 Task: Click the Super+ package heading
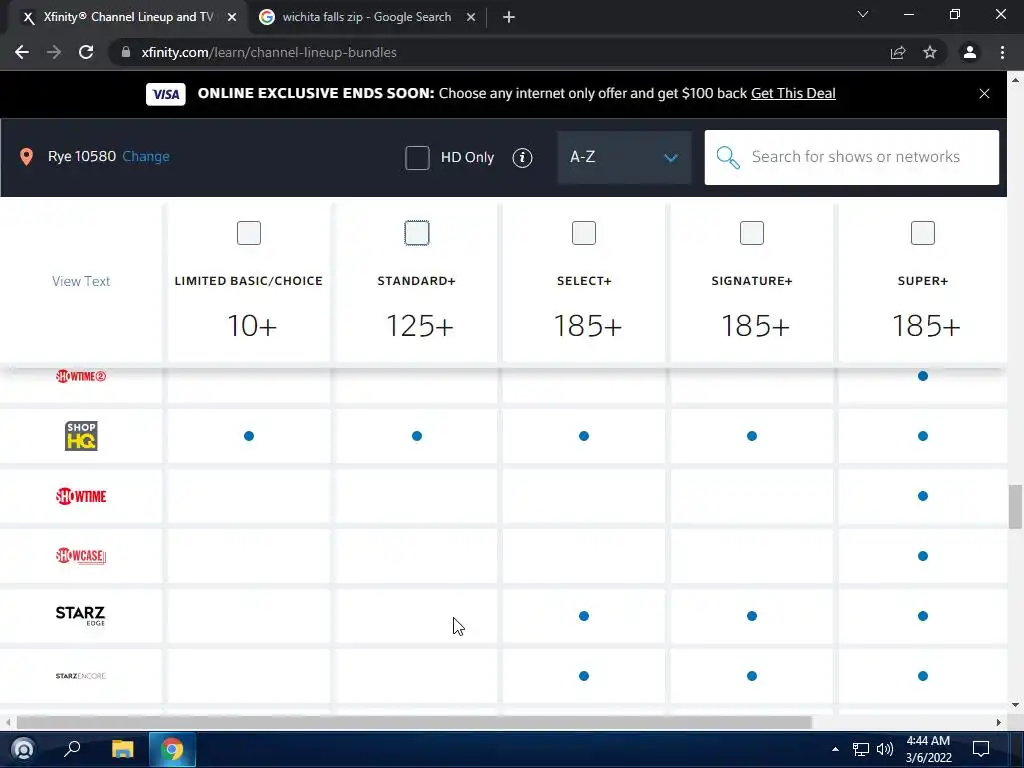coord(923,281)
